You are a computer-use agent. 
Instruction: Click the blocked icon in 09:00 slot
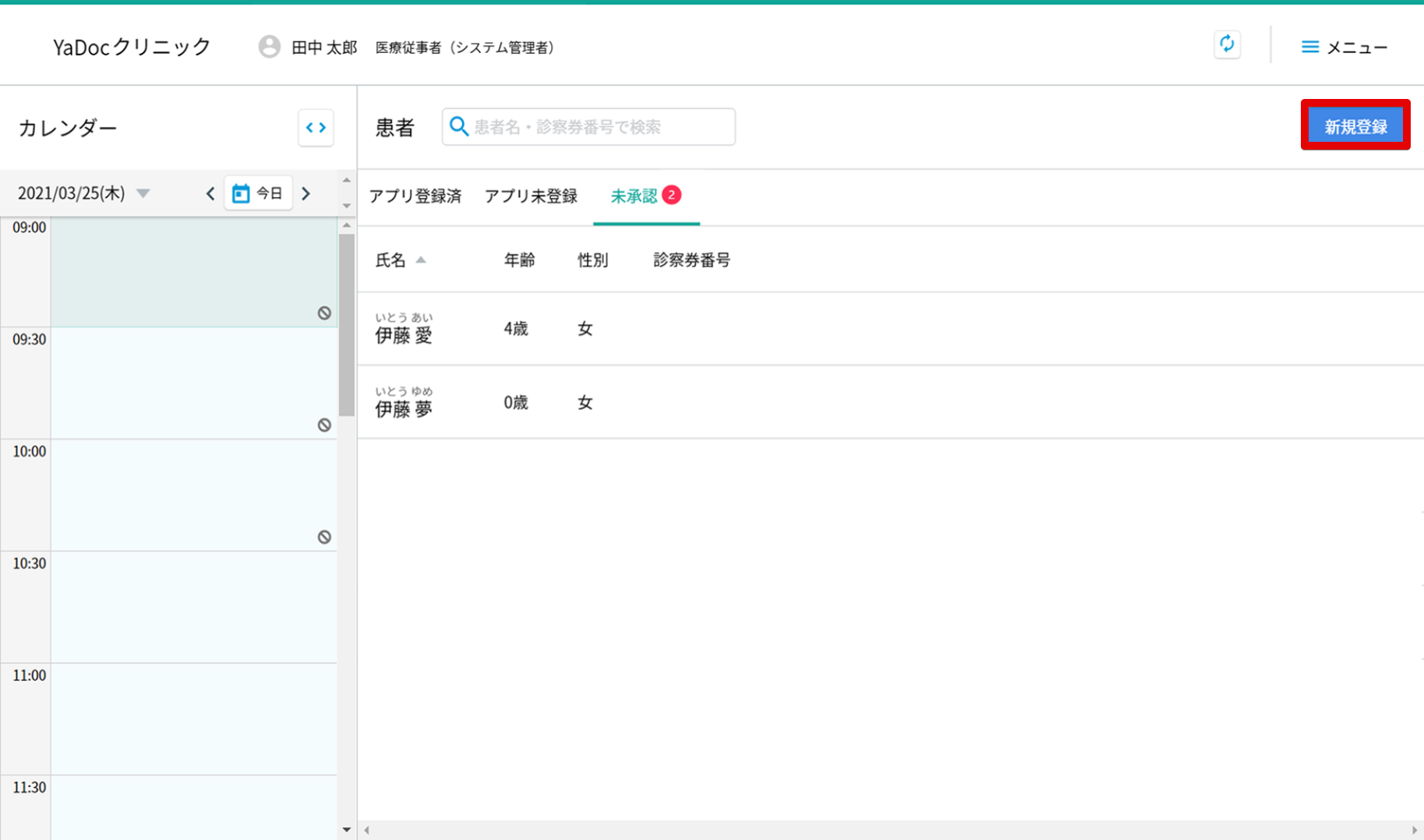(x=324, y=313)
